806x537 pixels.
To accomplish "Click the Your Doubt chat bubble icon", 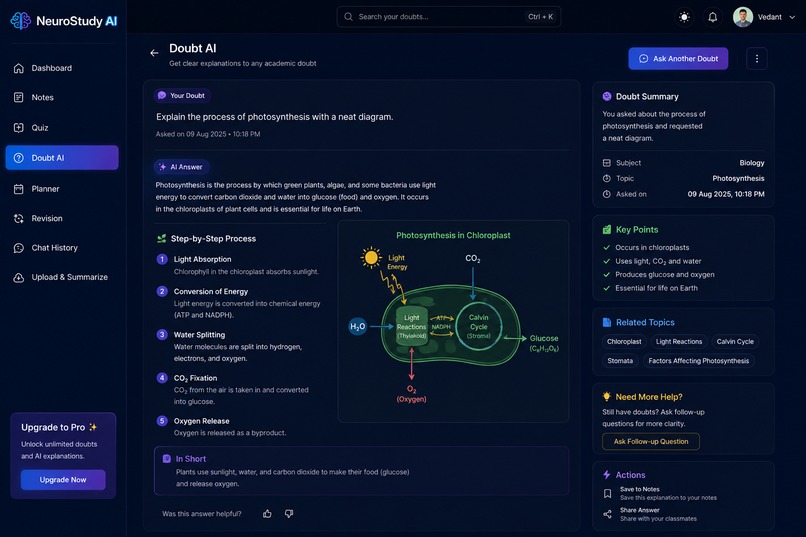I will (162, 96).
